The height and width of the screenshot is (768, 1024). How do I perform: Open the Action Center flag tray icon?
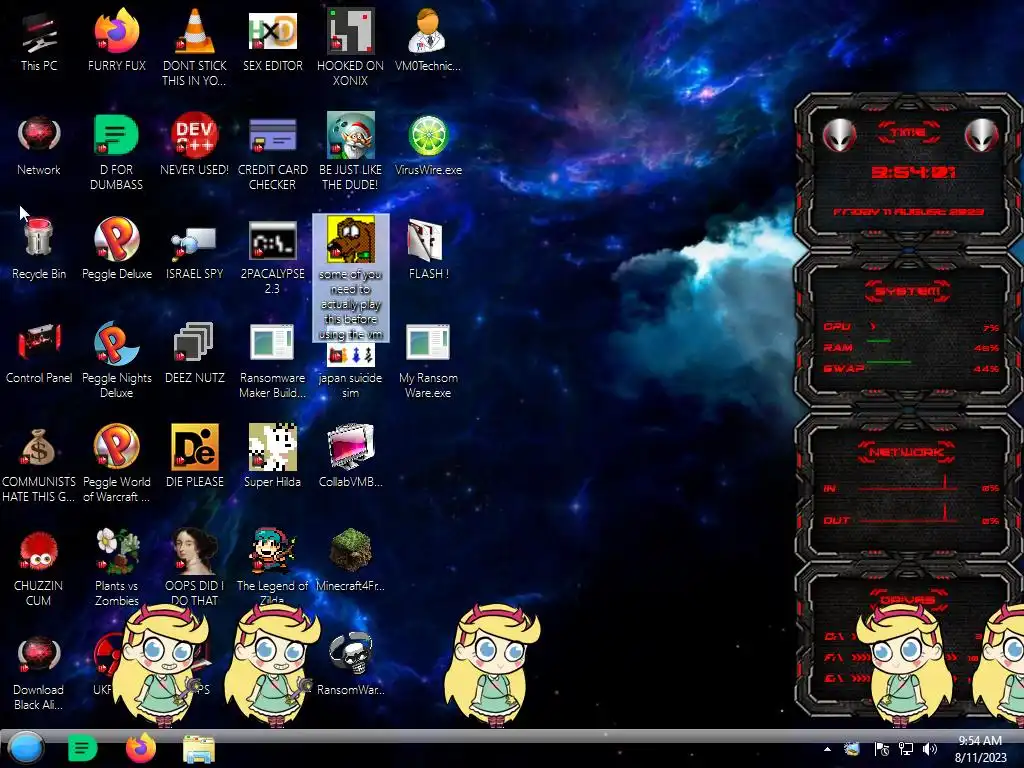[x=881, y=749]
